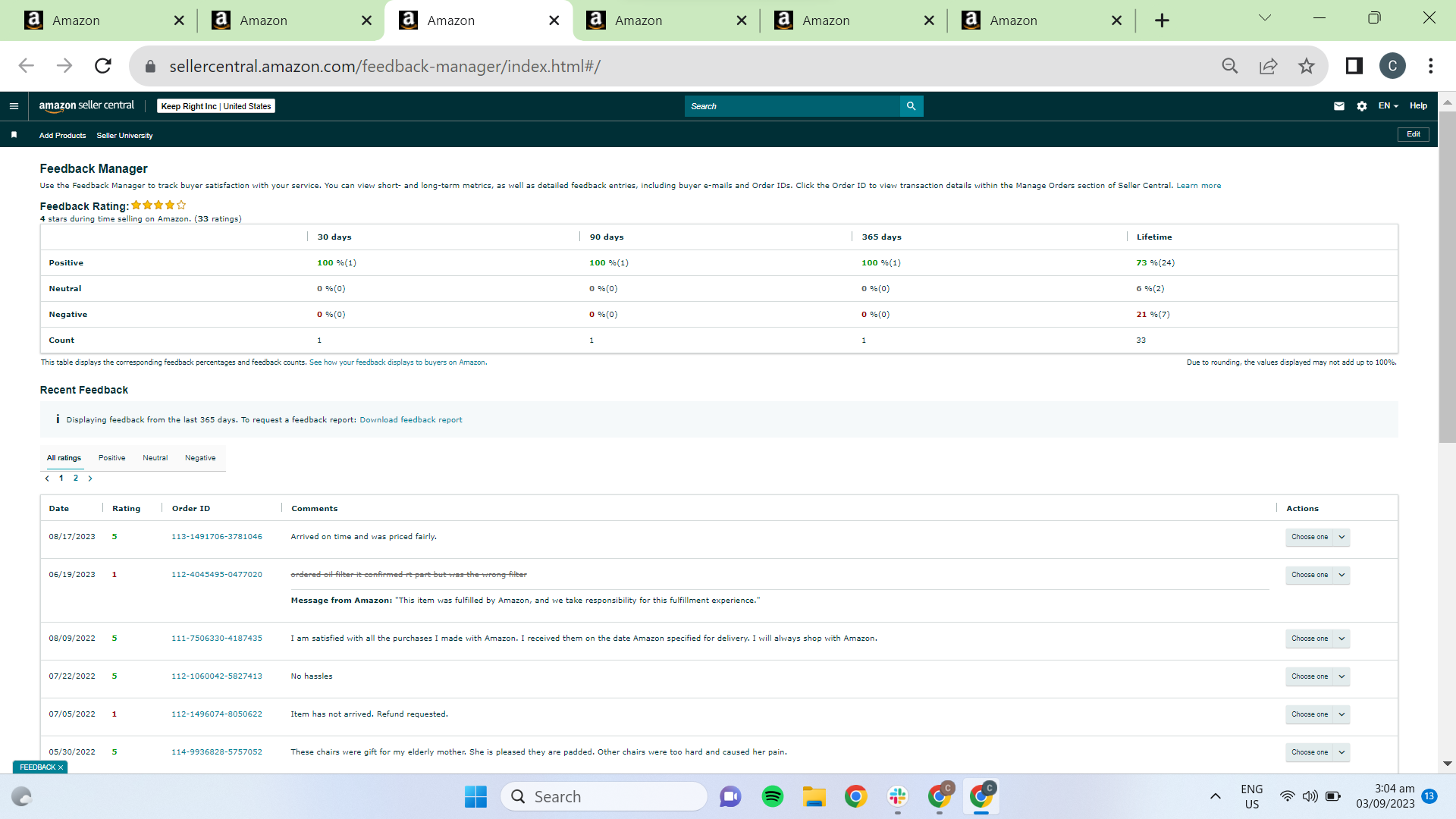Open the notification center clock
The width and height of the screenshot is (1456, 819).
pos(1385,796)
